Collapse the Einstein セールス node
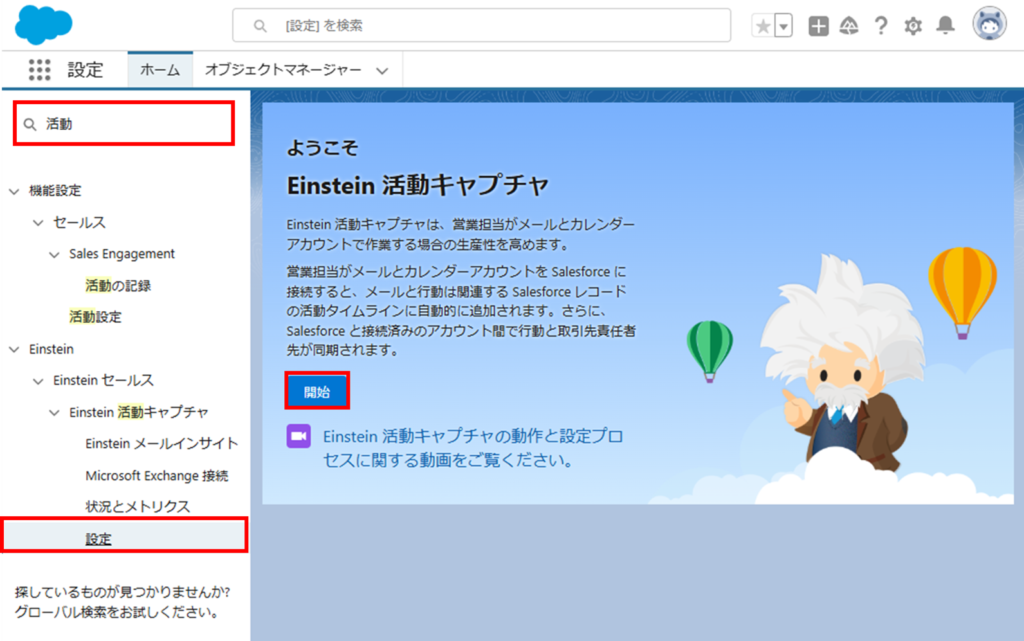Viewport: 1024px width, 641px height. click(x=39, y=381)
